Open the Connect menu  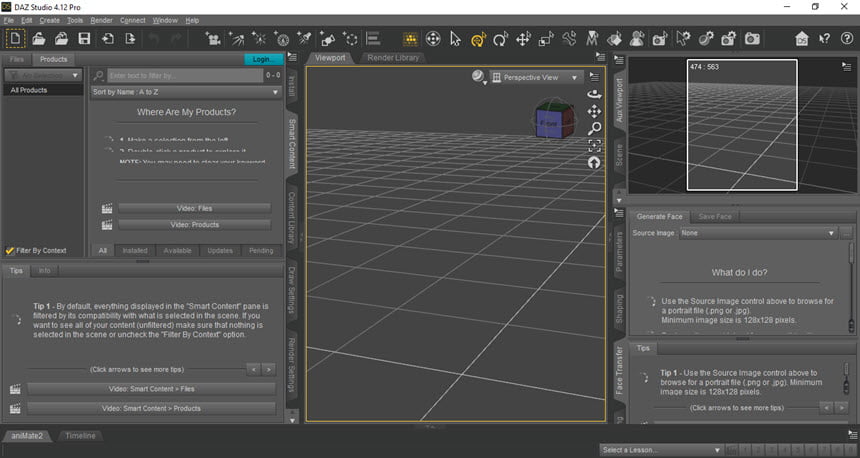point(133,20)
